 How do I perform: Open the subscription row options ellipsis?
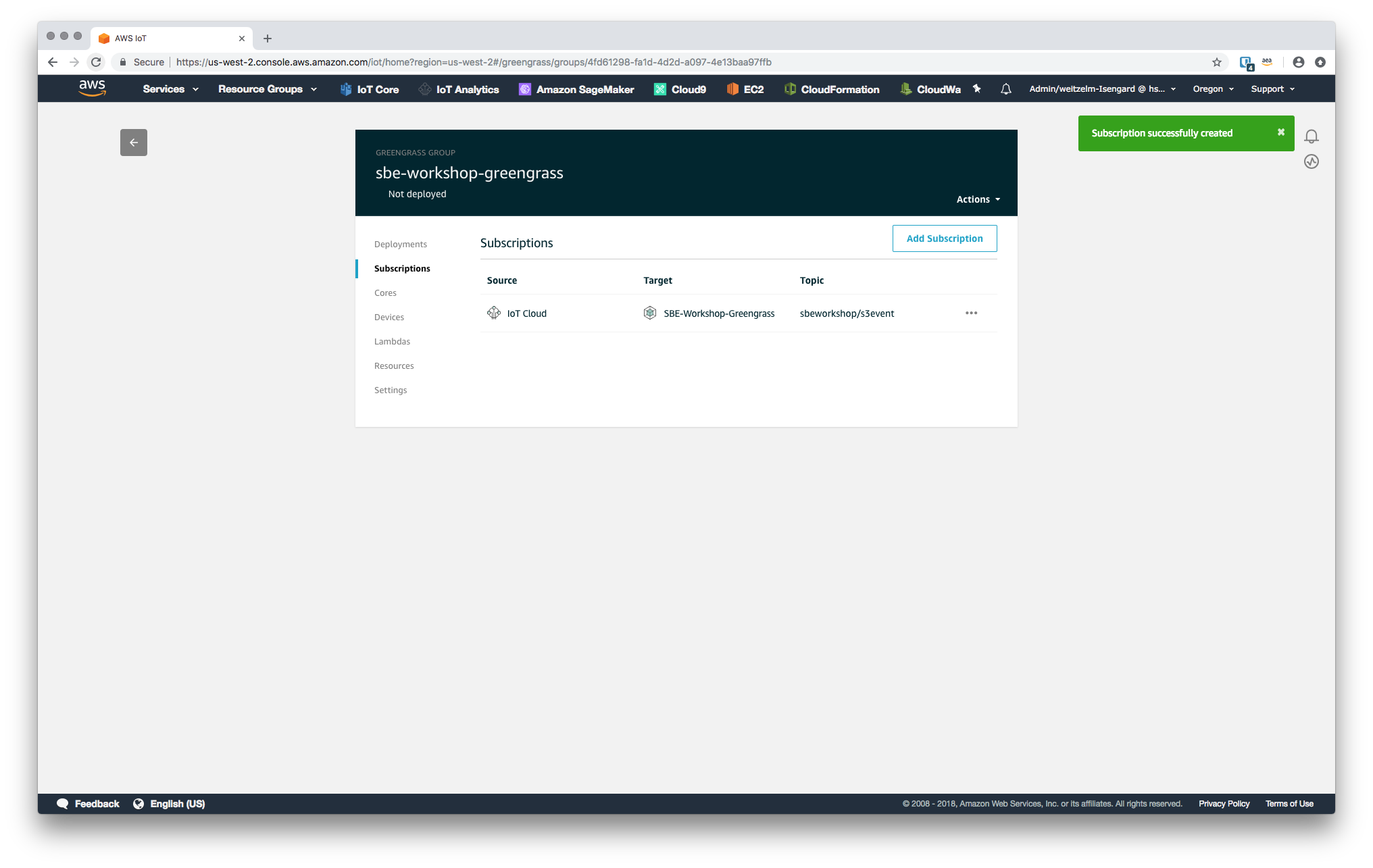click(x=972, y=313)
